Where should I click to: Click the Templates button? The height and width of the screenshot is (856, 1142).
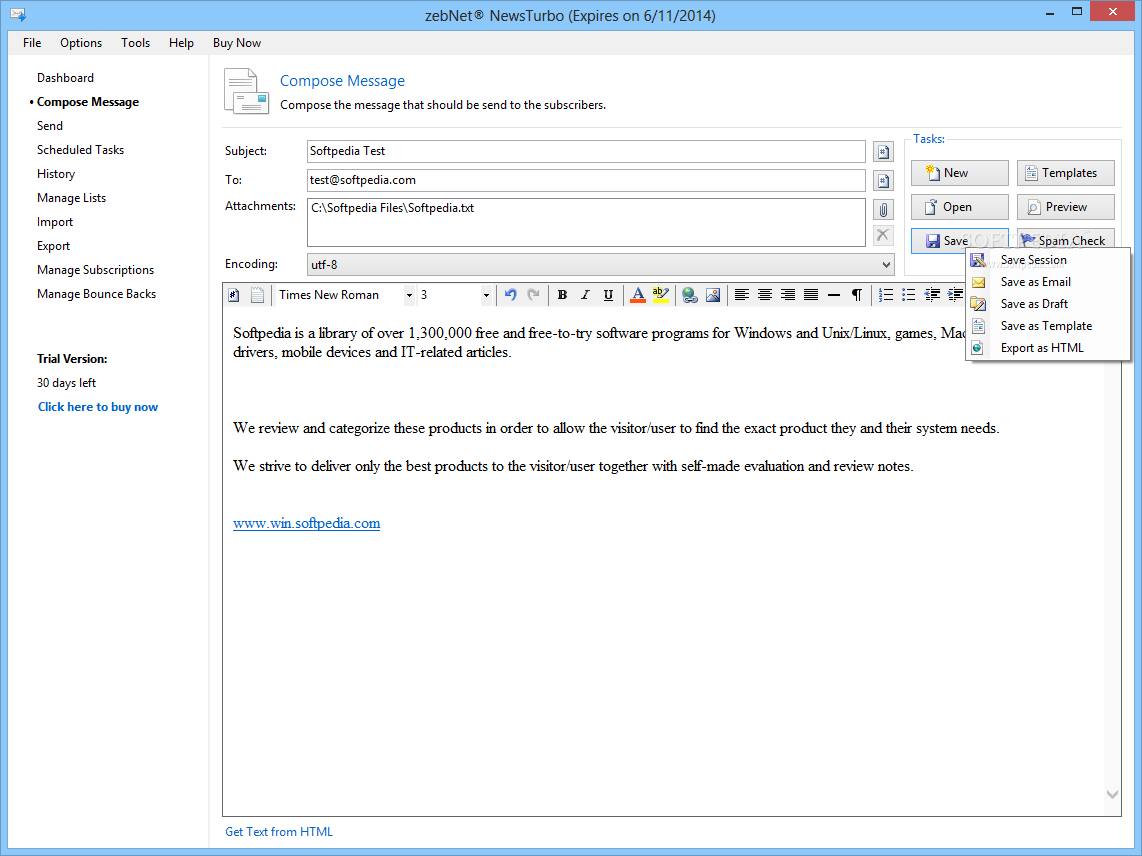(1066, 173)
